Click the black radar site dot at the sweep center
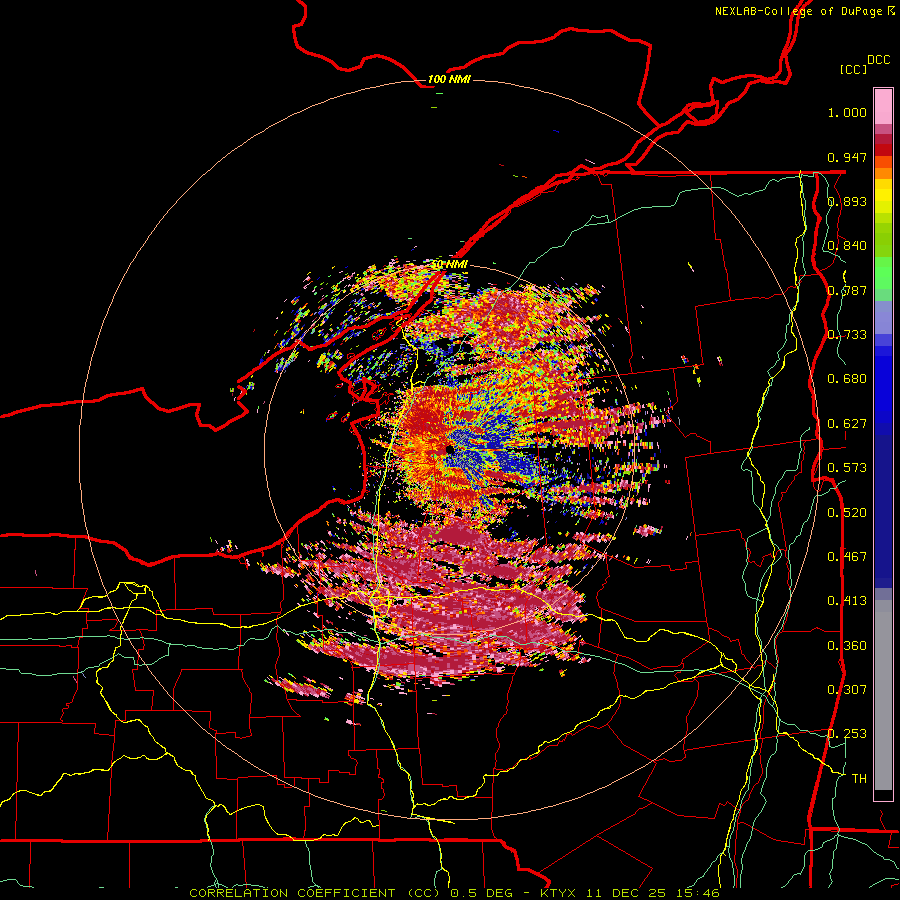The height and width of the screenshot is (900, 900). point(448,449)
